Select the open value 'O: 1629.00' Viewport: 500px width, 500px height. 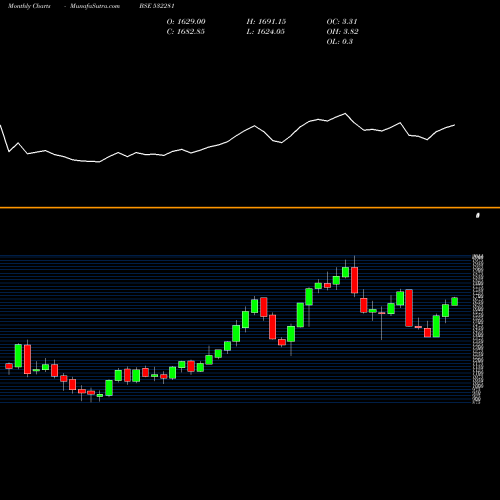(186, 22)
